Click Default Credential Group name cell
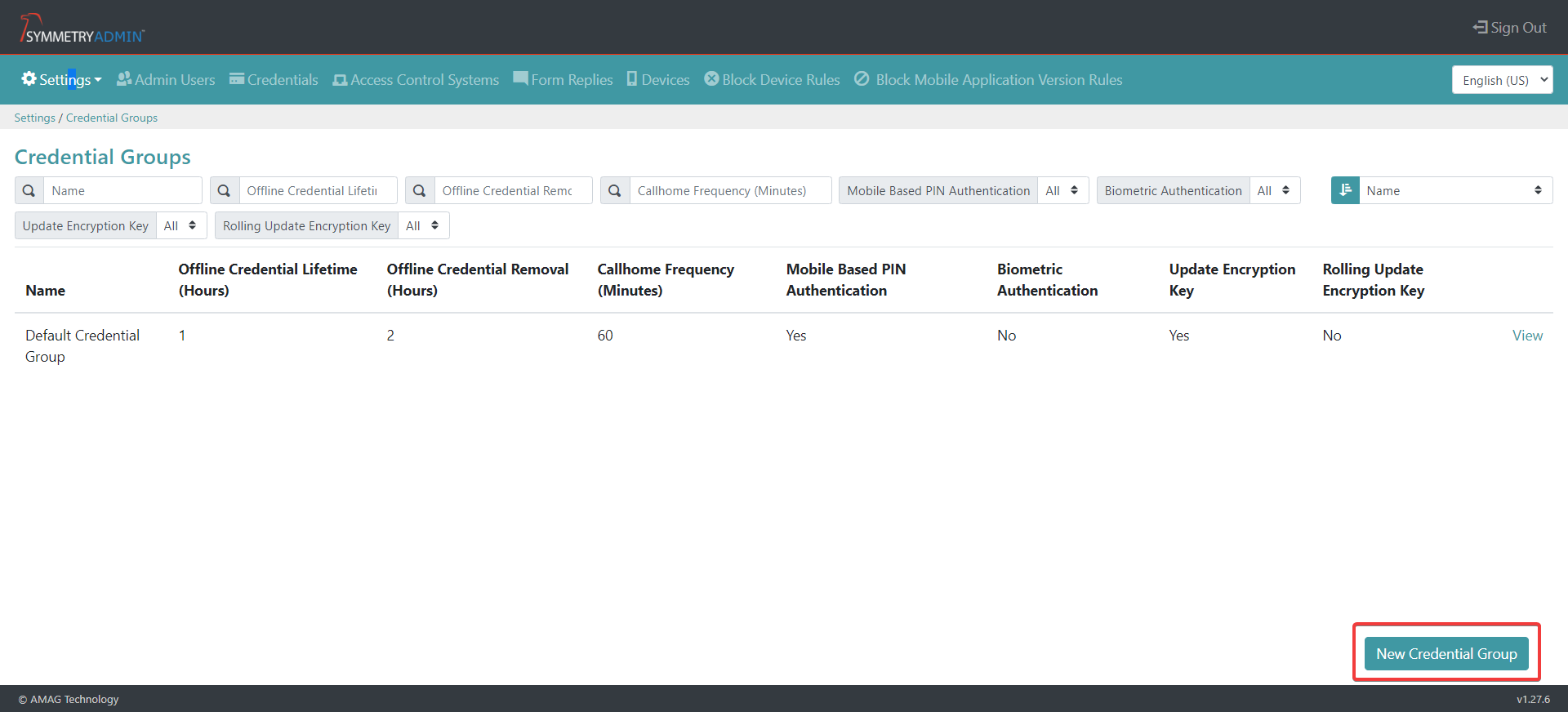 (x=82, y=346)
